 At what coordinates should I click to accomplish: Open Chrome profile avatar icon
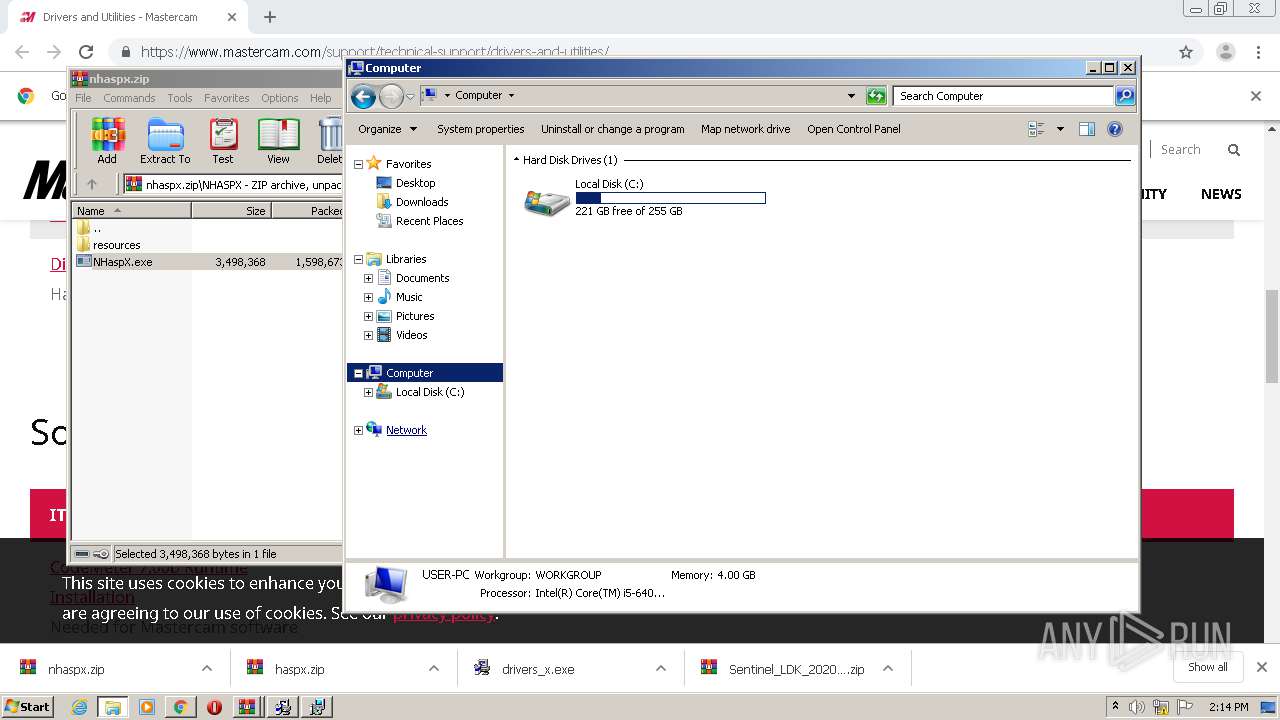(1226, 52)
